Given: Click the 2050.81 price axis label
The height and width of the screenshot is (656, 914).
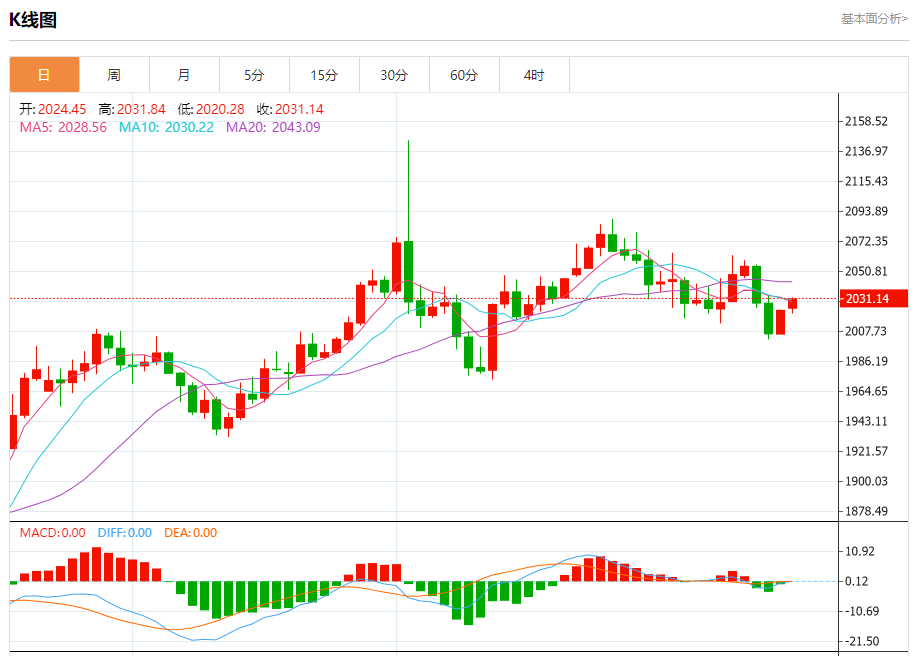Looking at the screenshot, I should (x=866, y=271).
